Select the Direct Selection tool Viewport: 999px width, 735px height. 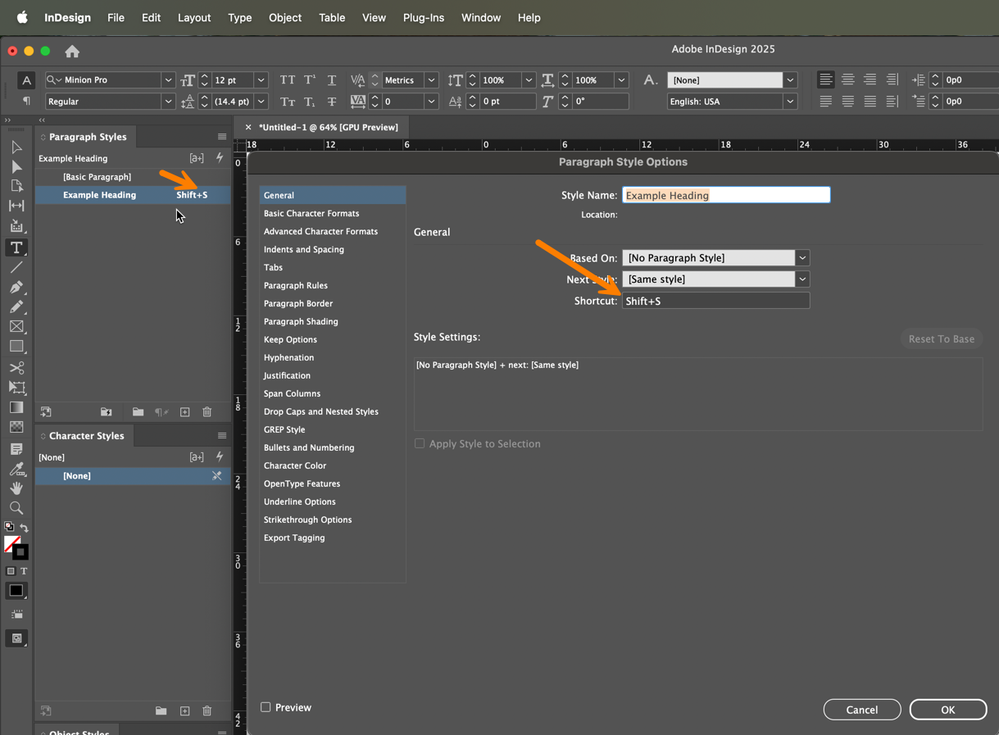[x=17, y=167]
